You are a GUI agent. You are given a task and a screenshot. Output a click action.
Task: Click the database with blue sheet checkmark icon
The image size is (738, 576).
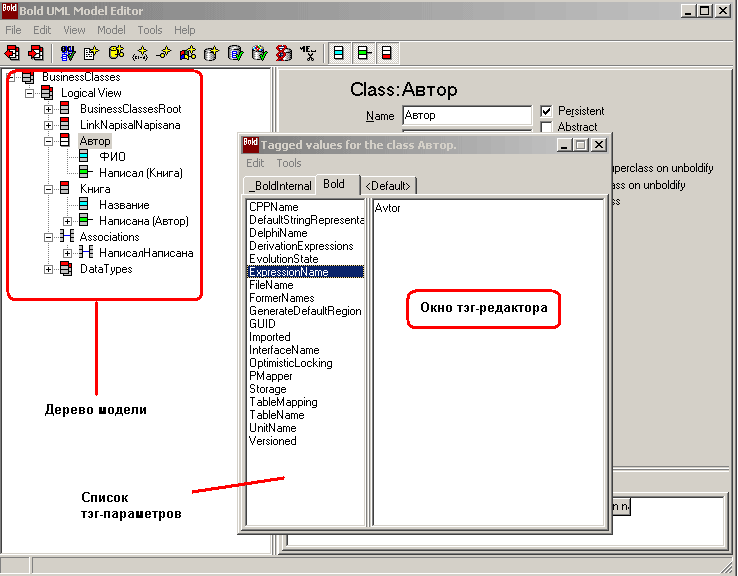point(236,53)
